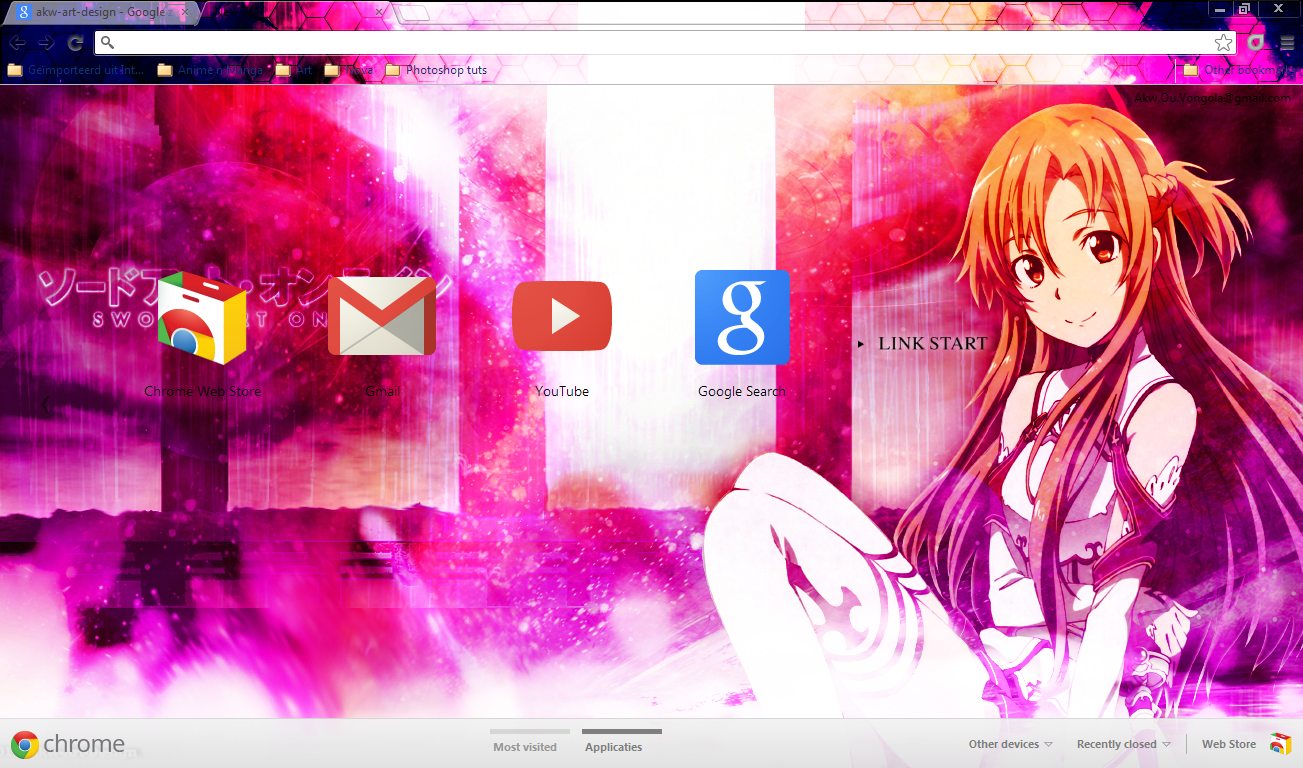This screenshot has width=1303, height=768.
Task: Bookmark this page with the star icon
Action: click(x=1223, y=43)
